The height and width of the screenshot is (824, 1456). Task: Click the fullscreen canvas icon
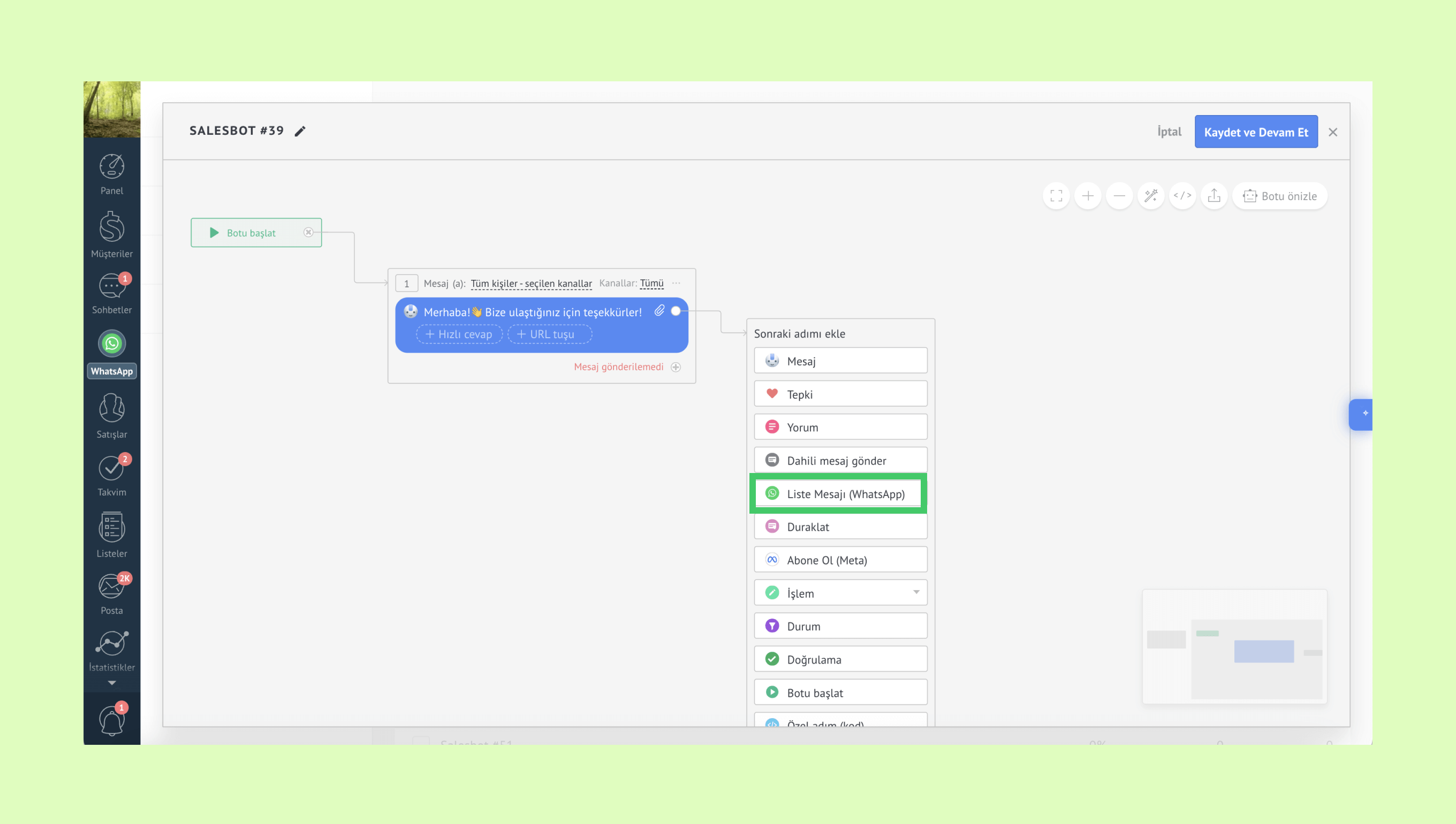coord(1056,196)
